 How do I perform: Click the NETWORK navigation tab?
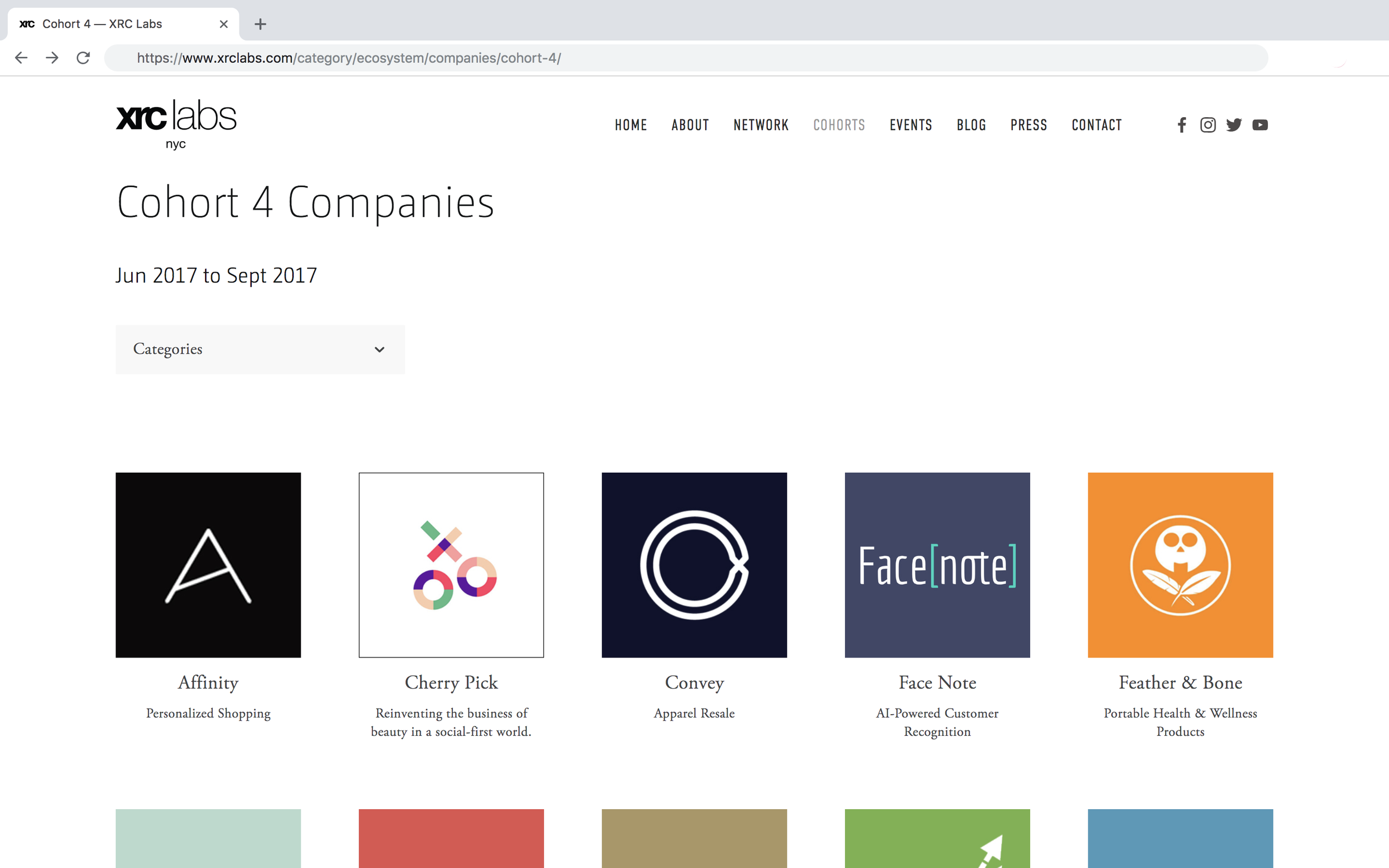click(762, 124)
